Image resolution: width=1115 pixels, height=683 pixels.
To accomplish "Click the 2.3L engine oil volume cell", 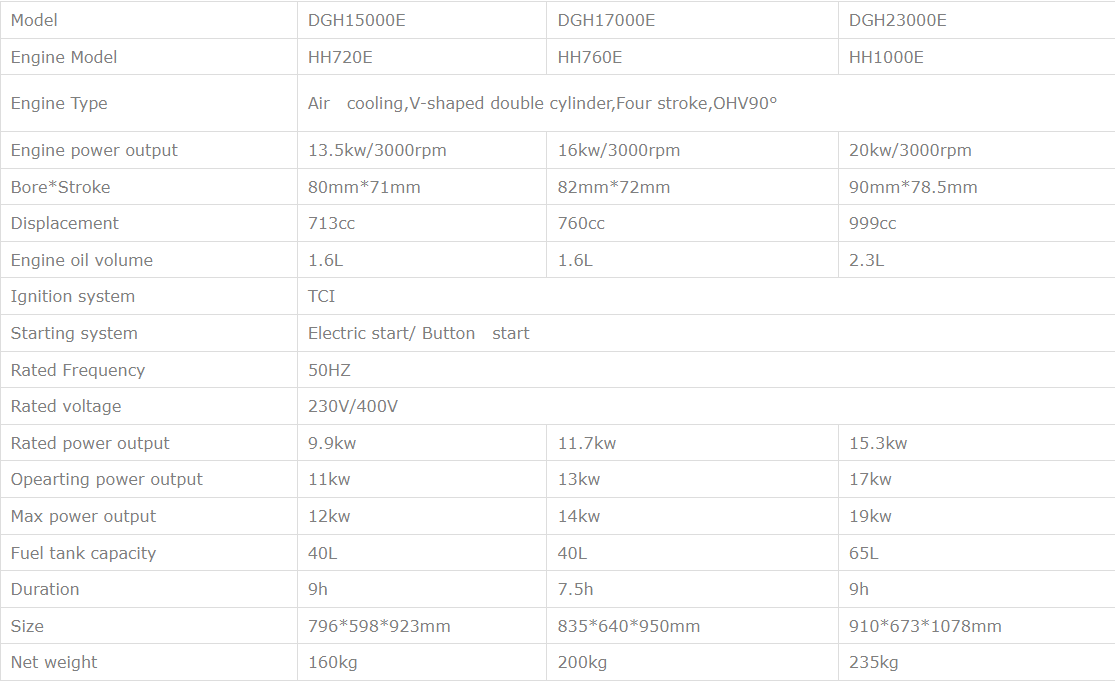I will 866,260.
